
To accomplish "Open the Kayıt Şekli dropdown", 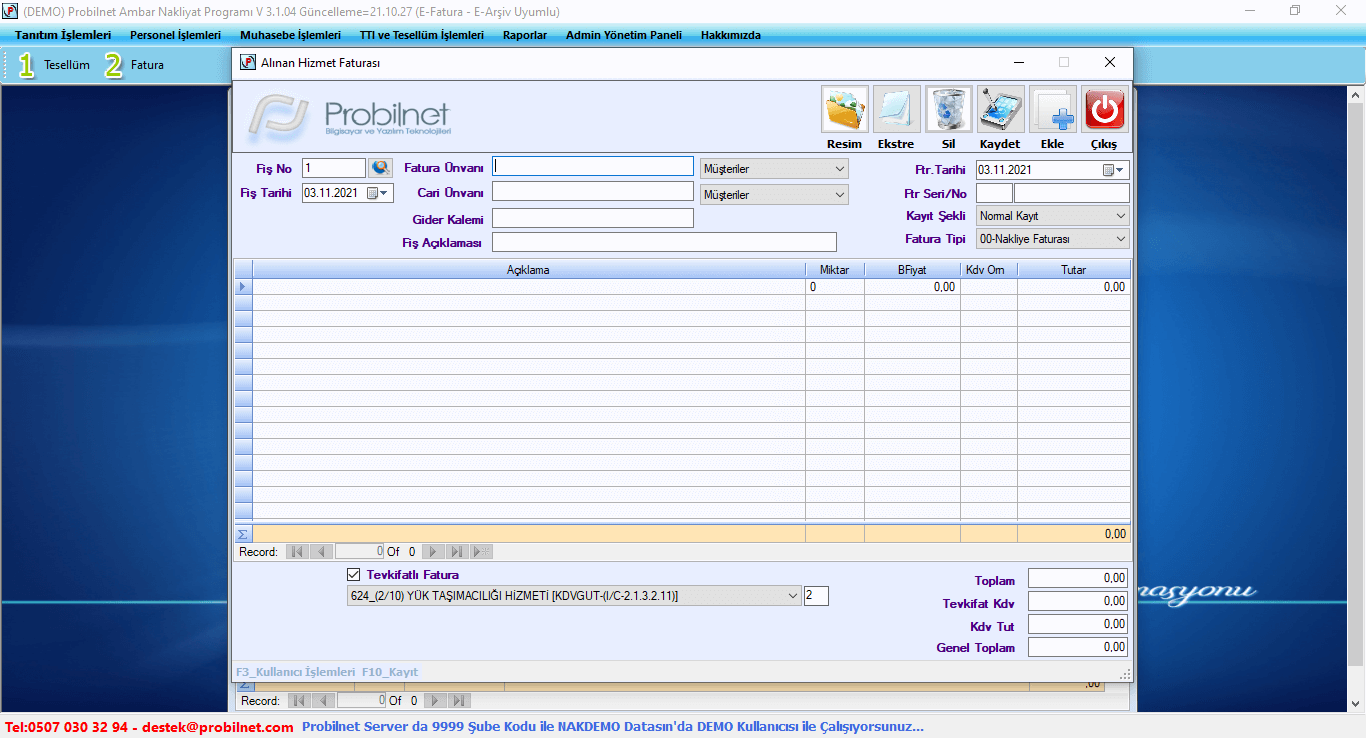I will point(1119,216).
